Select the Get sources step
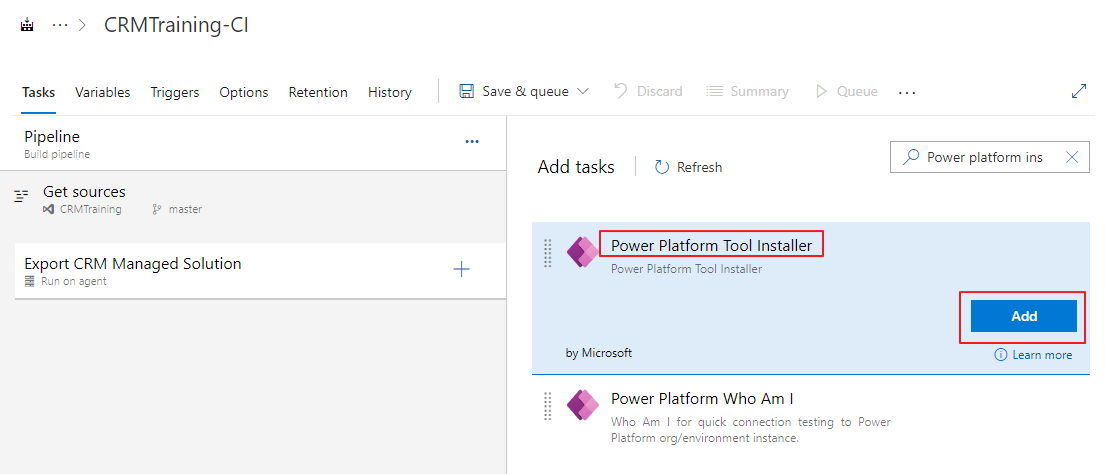The width and height of the screenshot is (1105, 474). click(x=253, y=199)
